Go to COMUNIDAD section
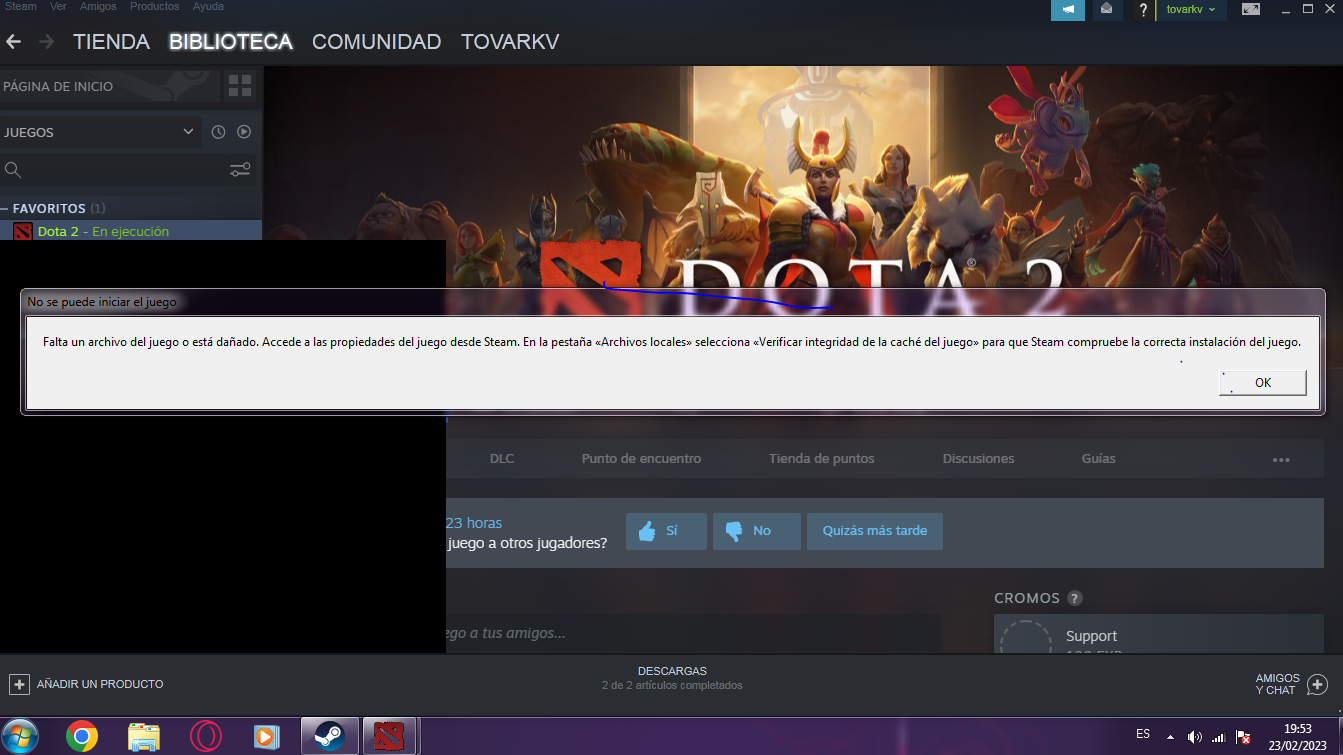Viewport: 1343px width, 755px height. pos(376,42)
